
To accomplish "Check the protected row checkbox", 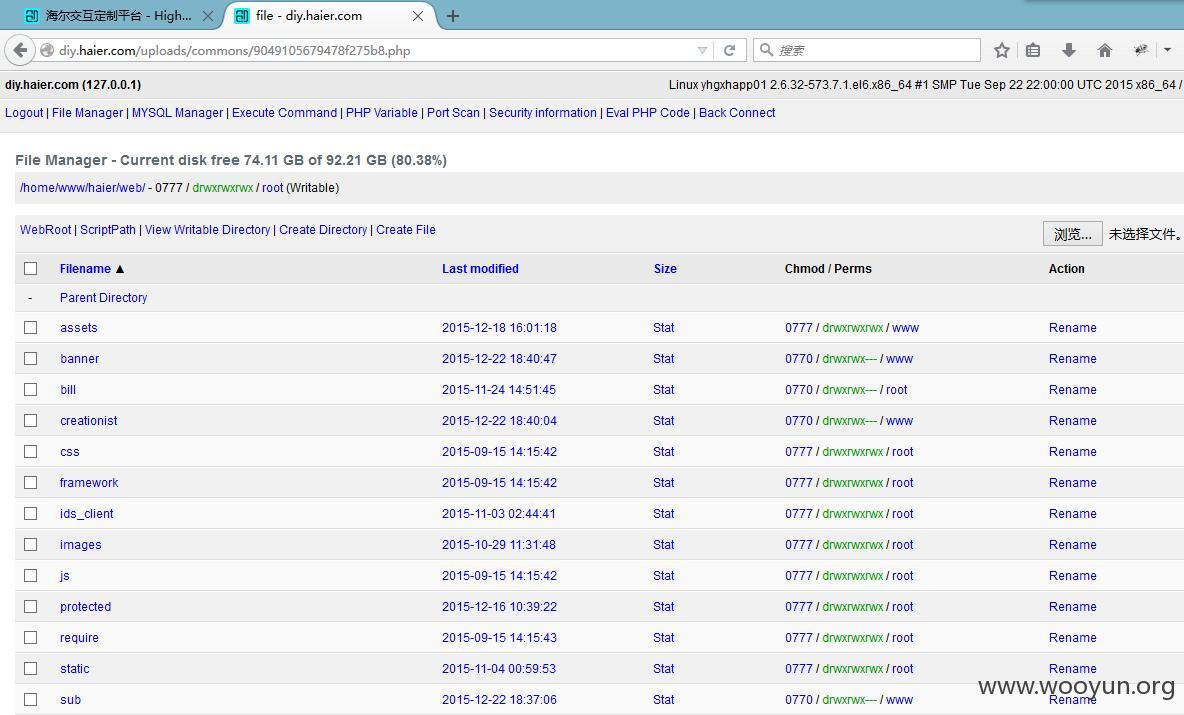I will tap(30, 606).
